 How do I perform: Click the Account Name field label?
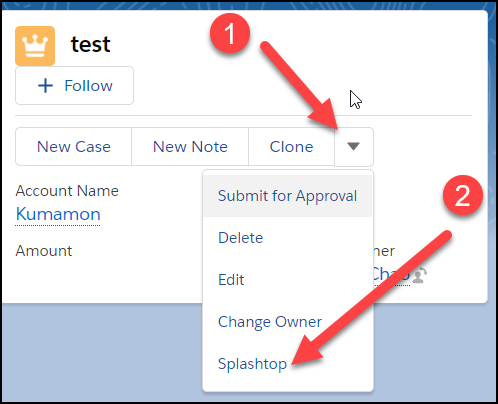tap(67, 191)
